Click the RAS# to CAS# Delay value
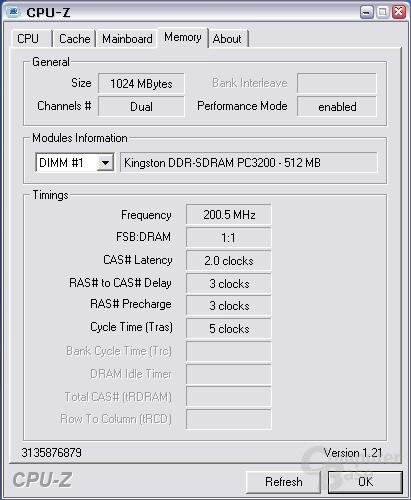 229,283
